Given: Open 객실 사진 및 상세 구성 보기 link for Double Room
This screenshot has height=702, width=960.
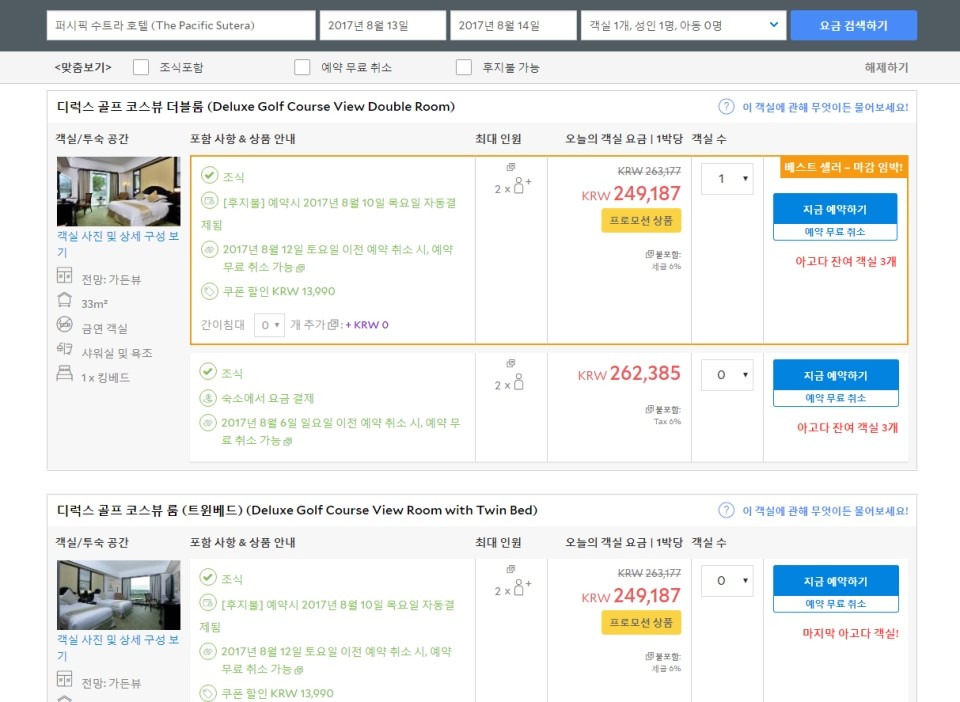Looking at the screenshot, I should pyautogui.click(x=118, y=245).
